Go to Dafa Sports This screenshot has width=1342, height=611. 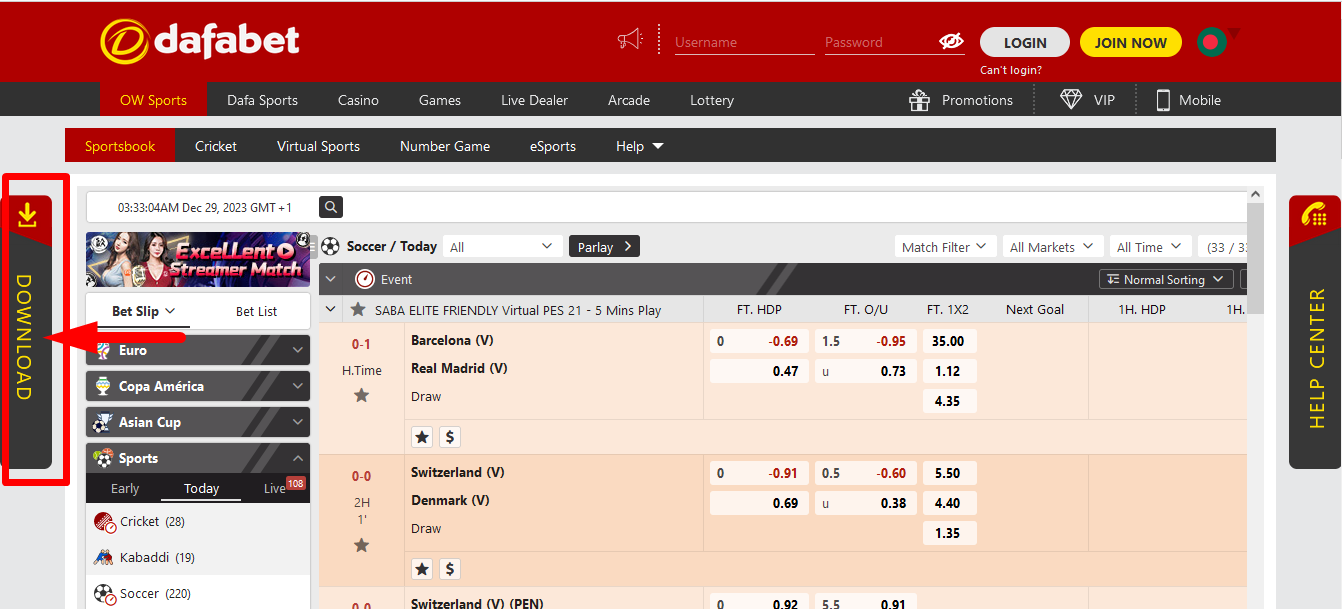tap(262, 100)
